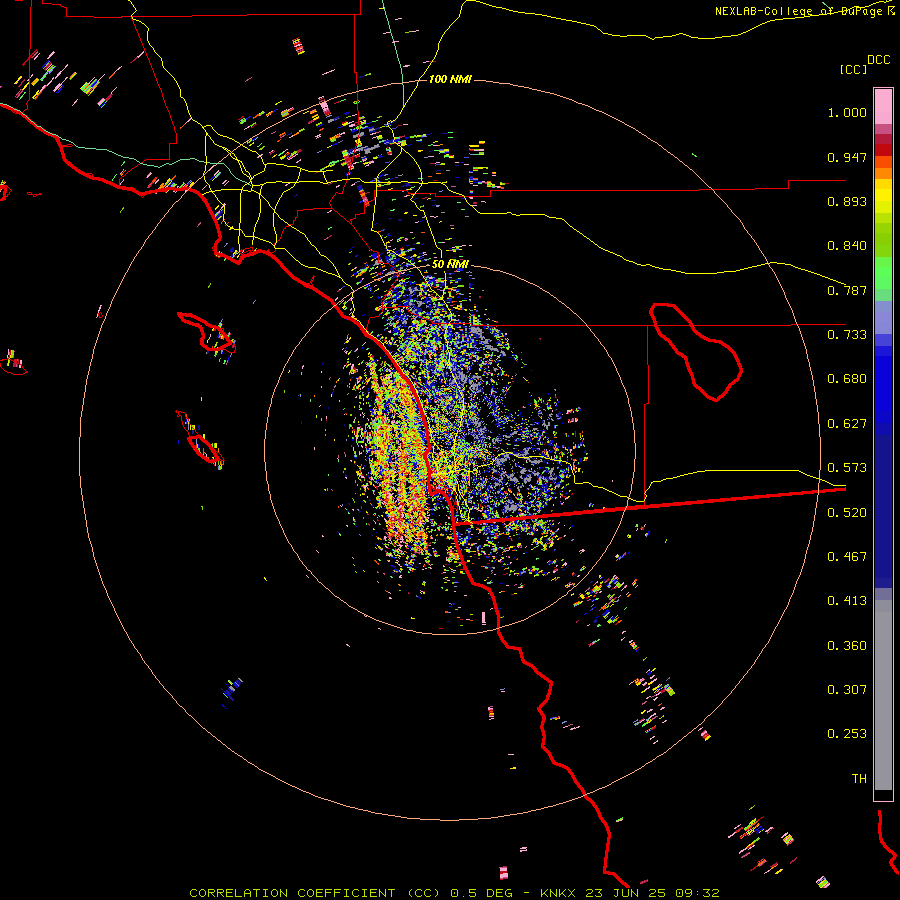Click the [CC] unit label above the legend
Screen dimensions: 900x900
[x=853, y=69]
